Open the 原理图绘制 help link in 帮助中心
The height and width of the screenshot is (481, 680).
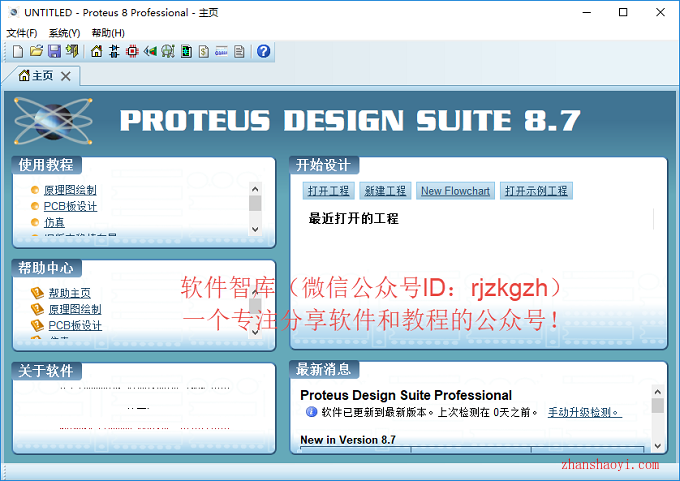point(75,309)
